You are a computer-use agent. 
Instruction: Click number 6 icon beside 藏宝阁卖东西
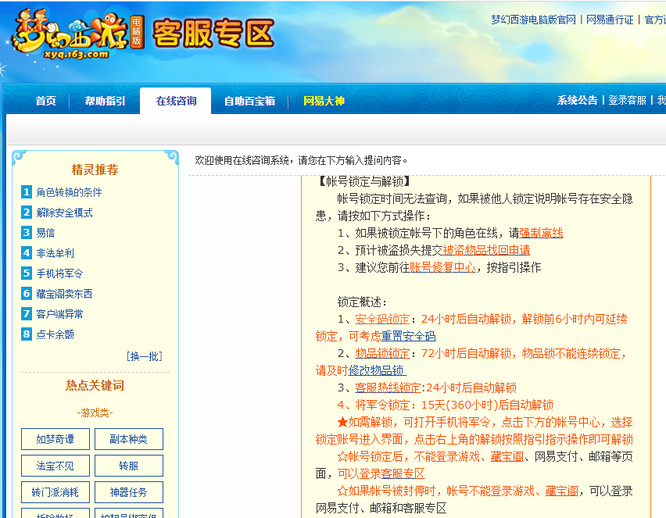(26, 293)
